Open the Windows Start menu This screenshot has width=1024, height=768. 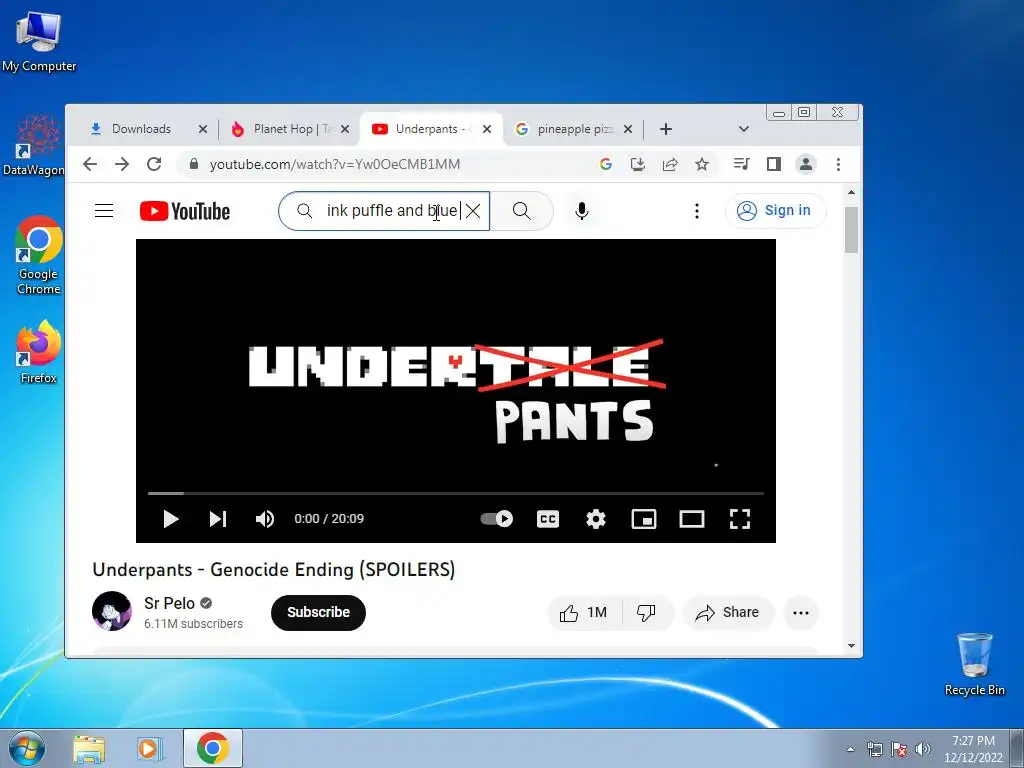[x=27, y=748]
